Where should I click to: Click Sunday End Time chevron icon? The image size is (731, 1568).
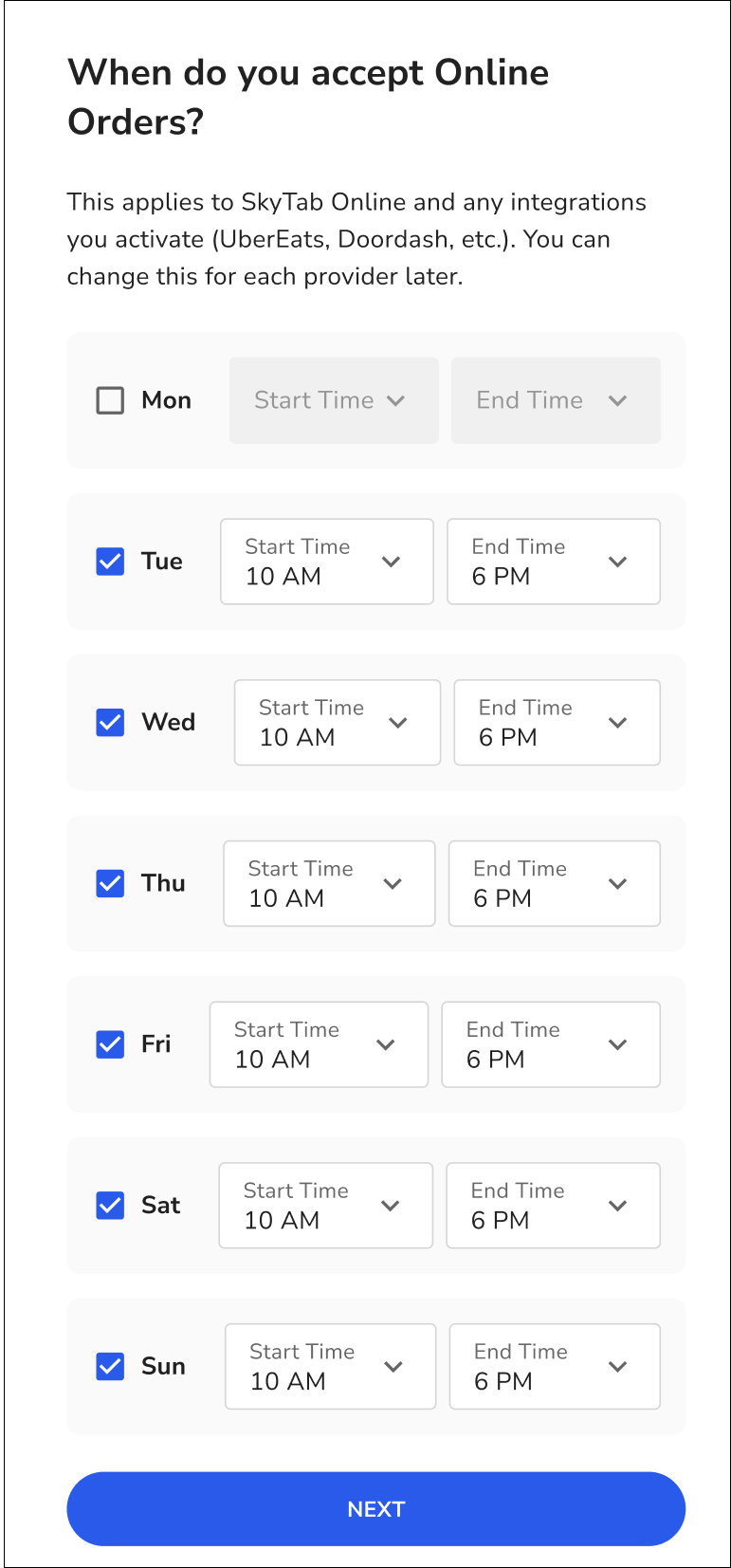click(x=617, y=1367)
